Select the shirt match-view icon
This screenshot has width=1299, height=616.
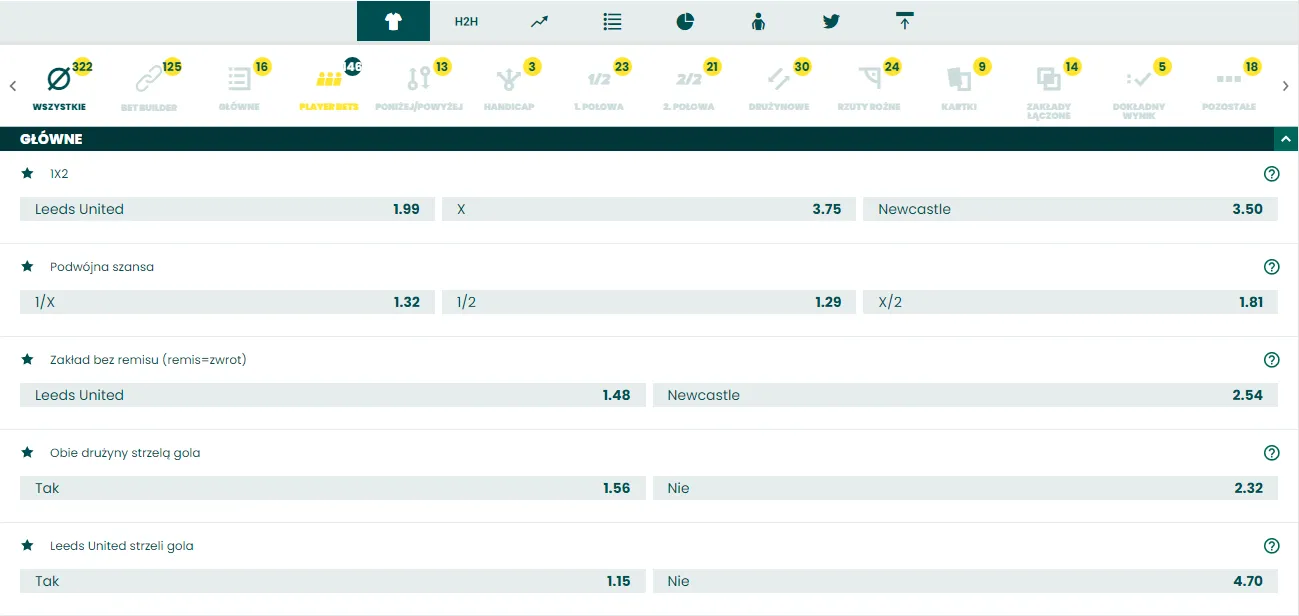pyautogui.click(x=393, y=20)
